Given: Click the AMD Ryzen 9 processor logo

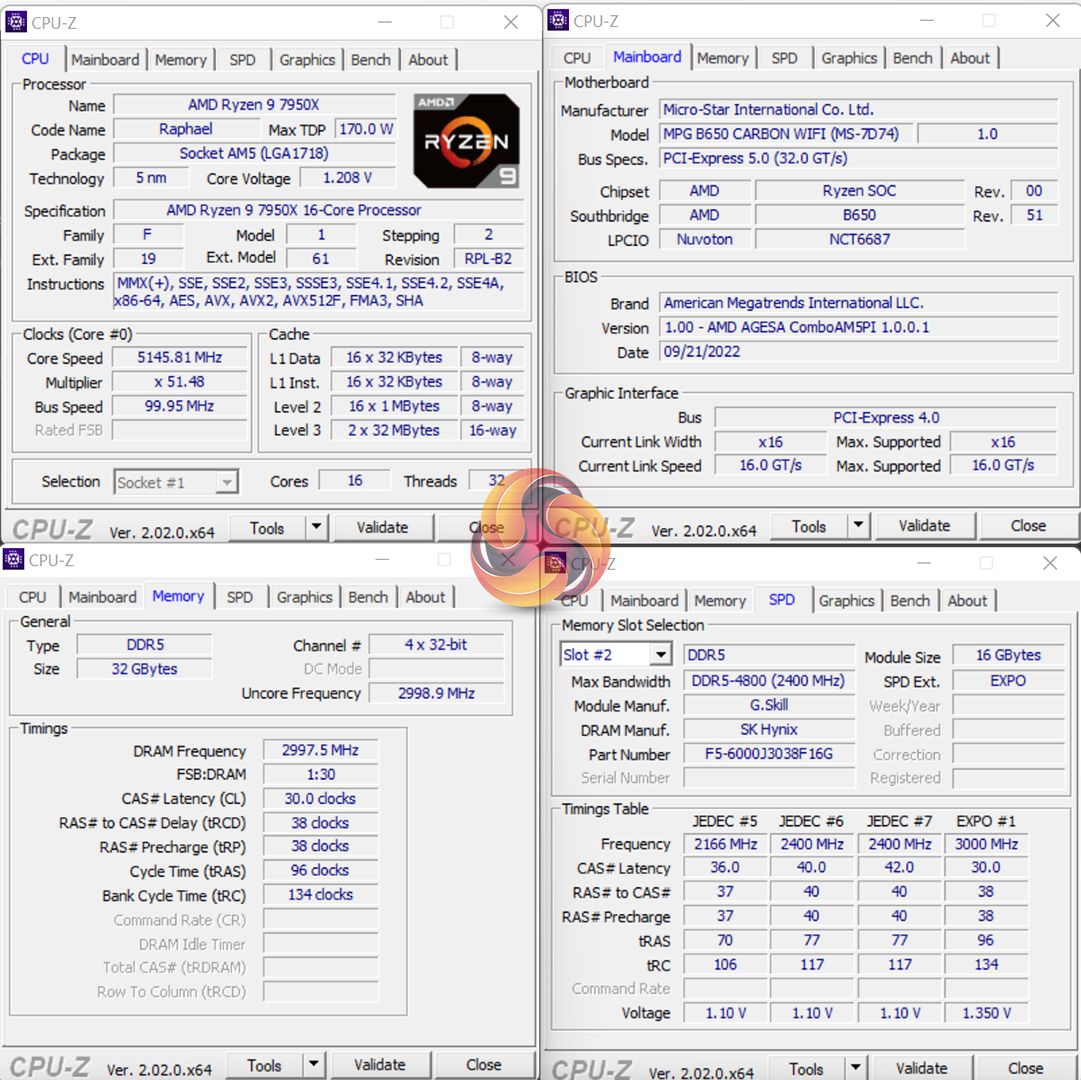Looking at the screenshot, I should tap(466, 141).
